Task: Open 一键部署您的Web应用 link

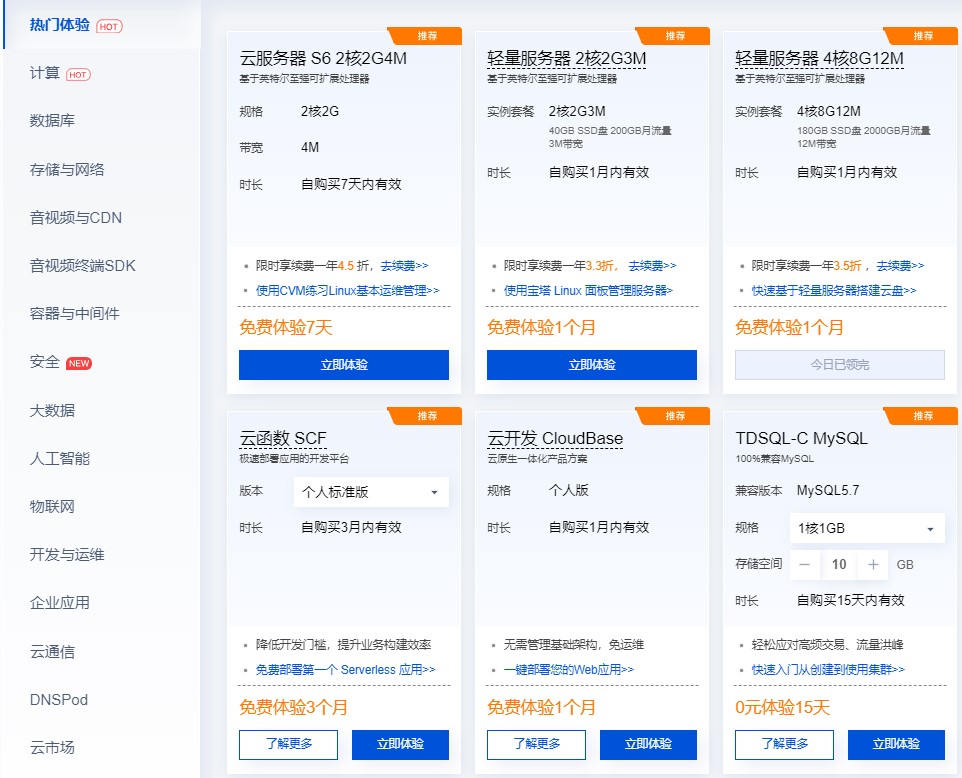Action: (x=569, y=670)
